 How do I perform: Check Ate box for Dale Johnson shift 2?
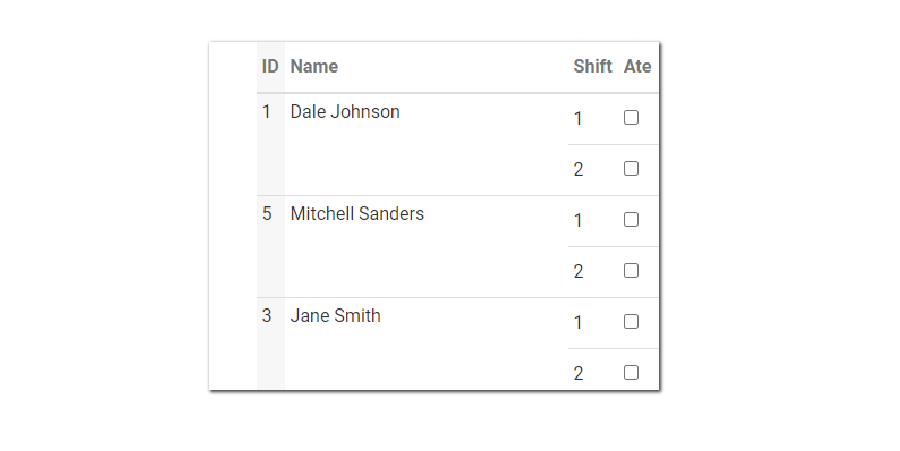point(631,169)
